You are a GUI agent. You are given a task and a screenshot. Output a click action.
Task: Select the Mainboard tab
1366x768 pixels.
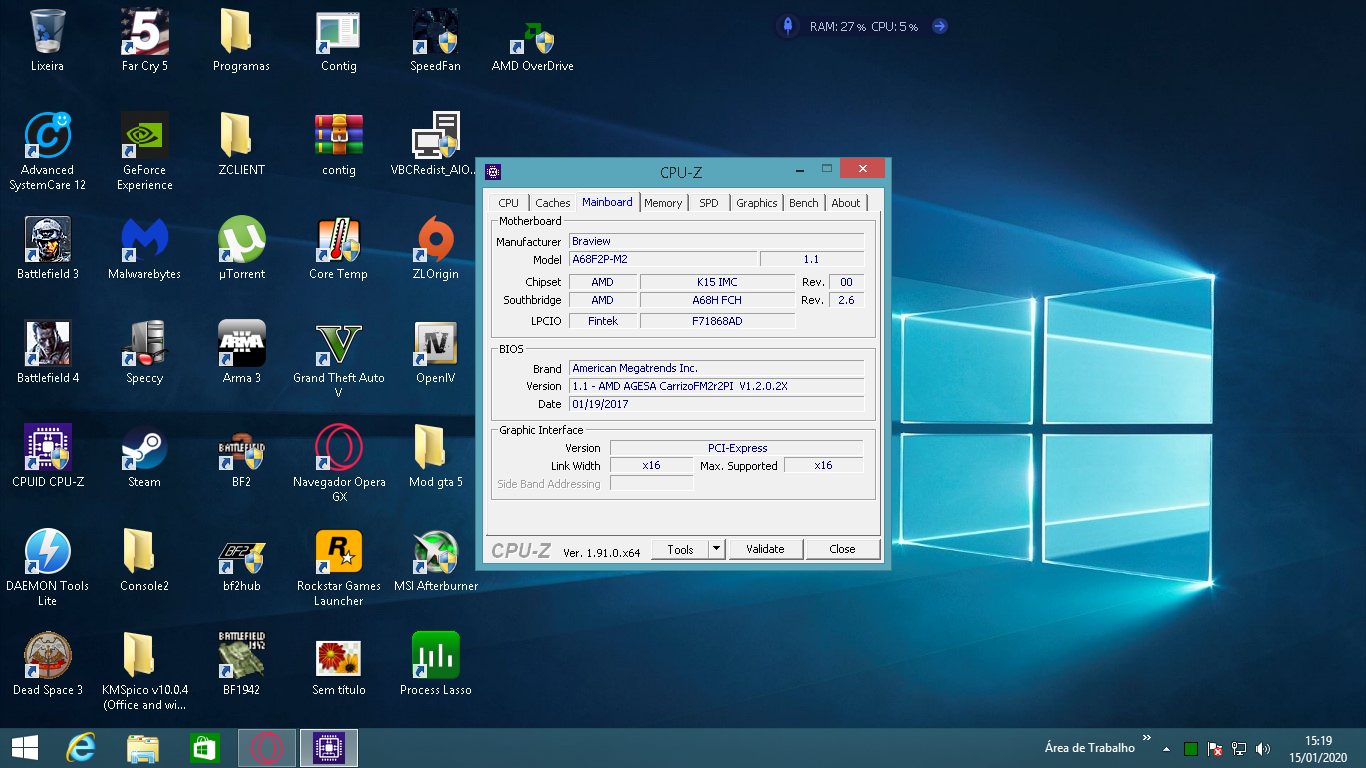coord(607,202)
